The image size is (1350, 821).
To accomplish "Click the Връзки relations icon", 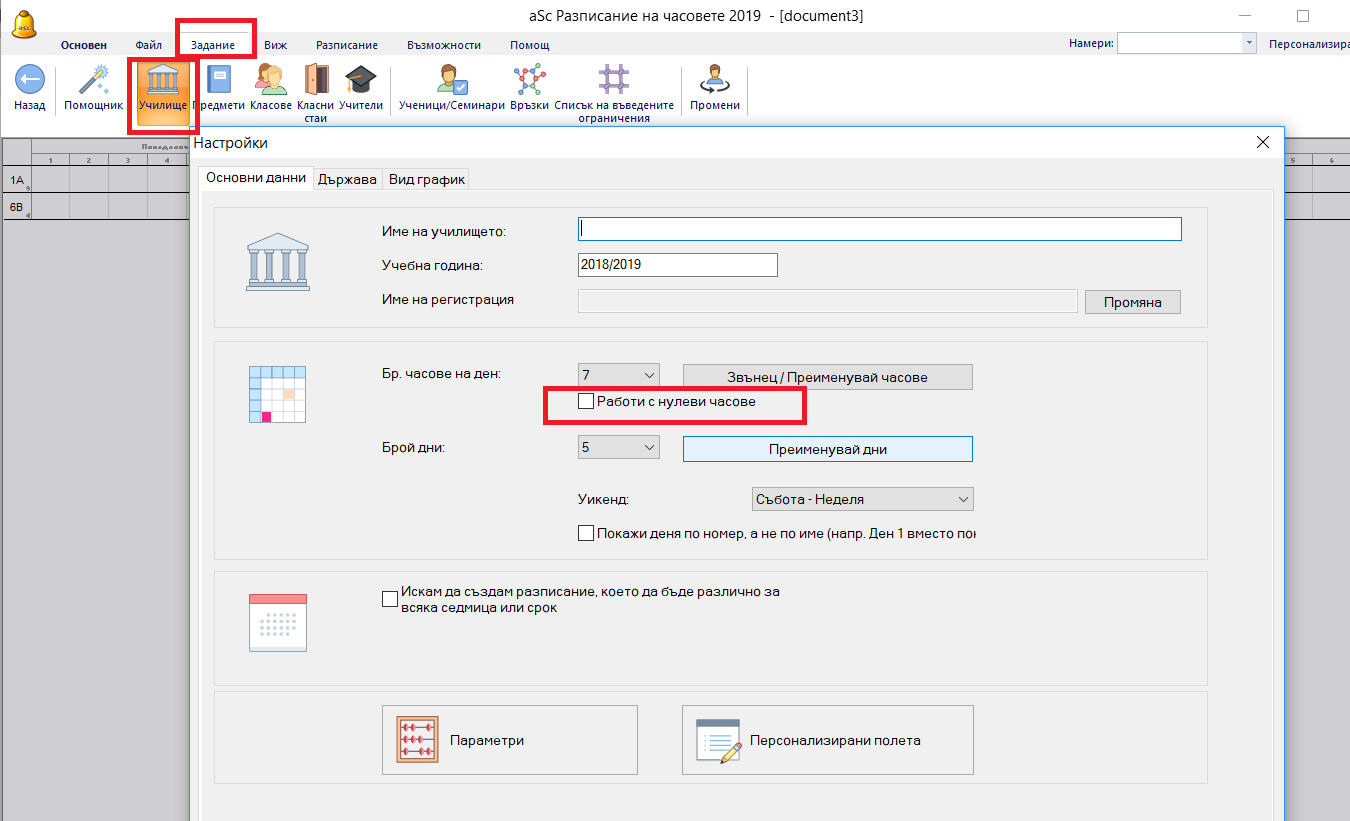I will (x=529, y=81).
